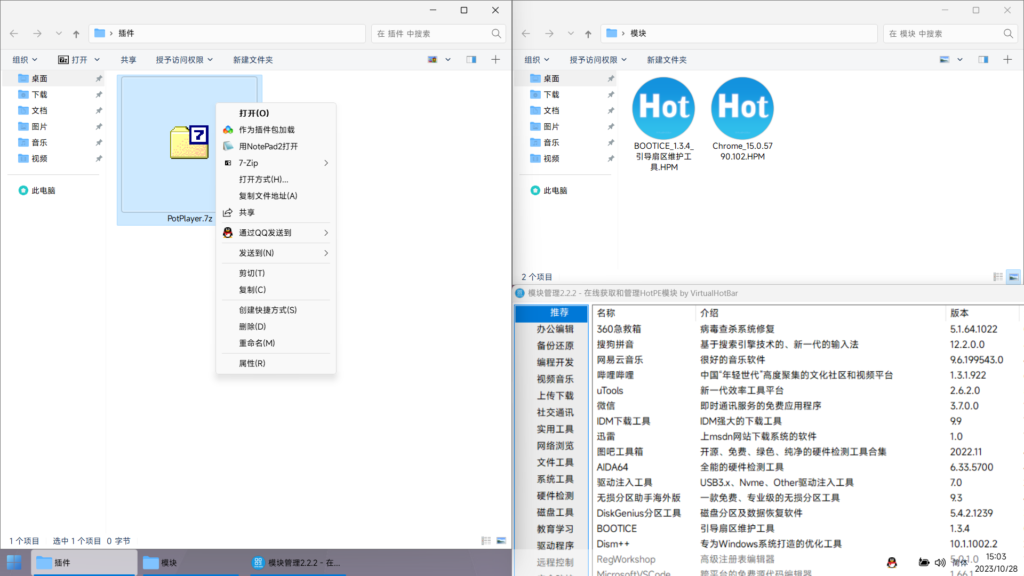Click the plus icon in 模块 window toolbar
Viewport: 1024px width, 576px height.
pyautogui.click(x=1008, y=59)
